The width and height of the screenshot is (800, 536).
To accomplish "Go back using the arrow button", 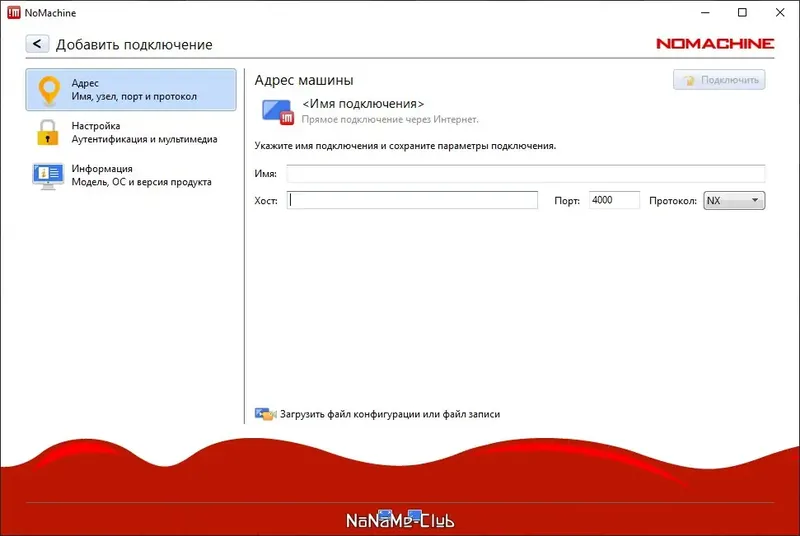I will 37,44.
